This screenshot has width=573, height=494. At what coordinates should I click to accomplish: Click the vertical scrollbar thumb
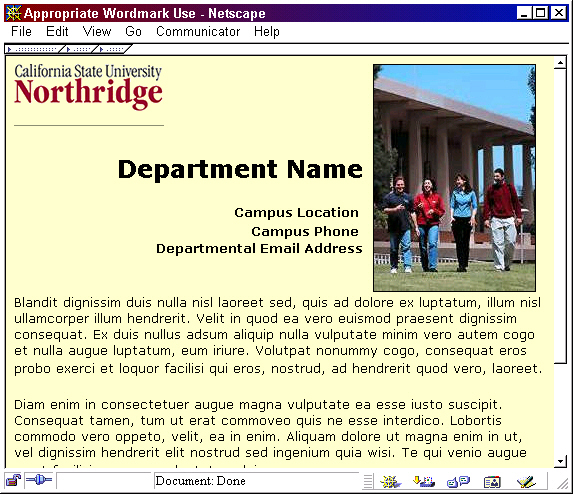(560, 216)
